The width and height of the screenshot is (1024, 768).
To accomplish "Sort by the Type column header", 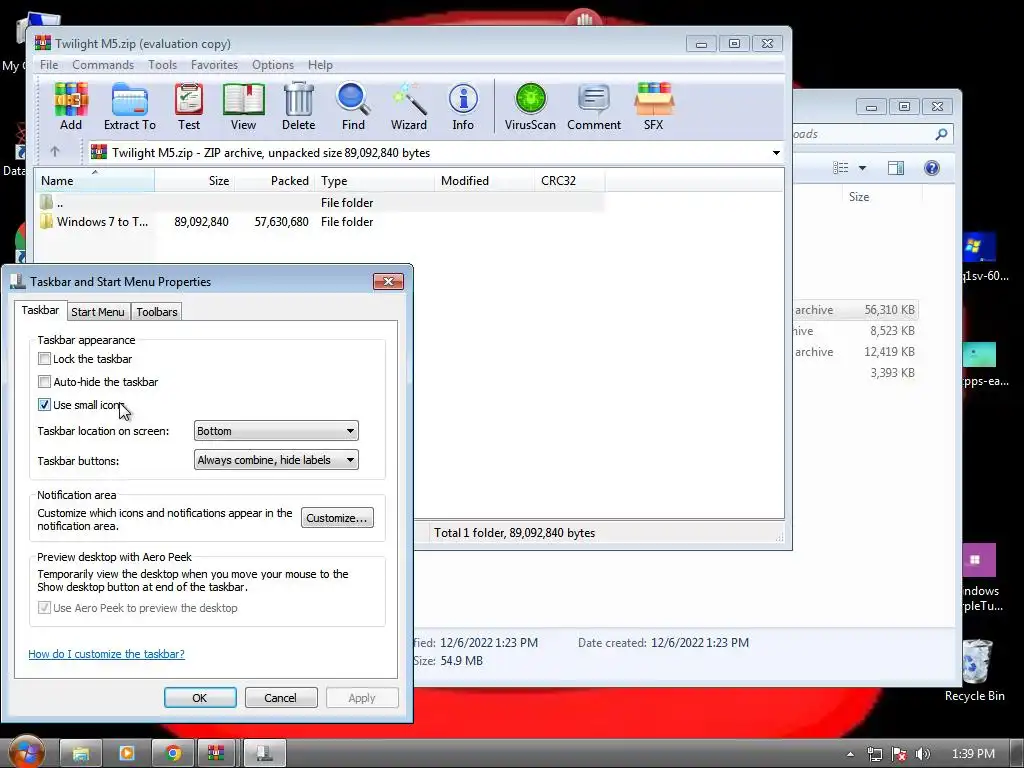I will tap(374, 180).
